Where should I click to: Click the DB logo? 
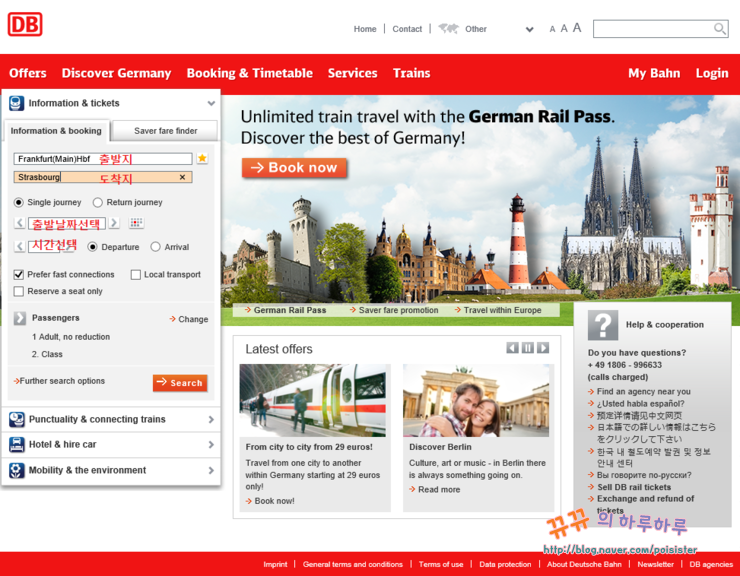coord(25,24)
